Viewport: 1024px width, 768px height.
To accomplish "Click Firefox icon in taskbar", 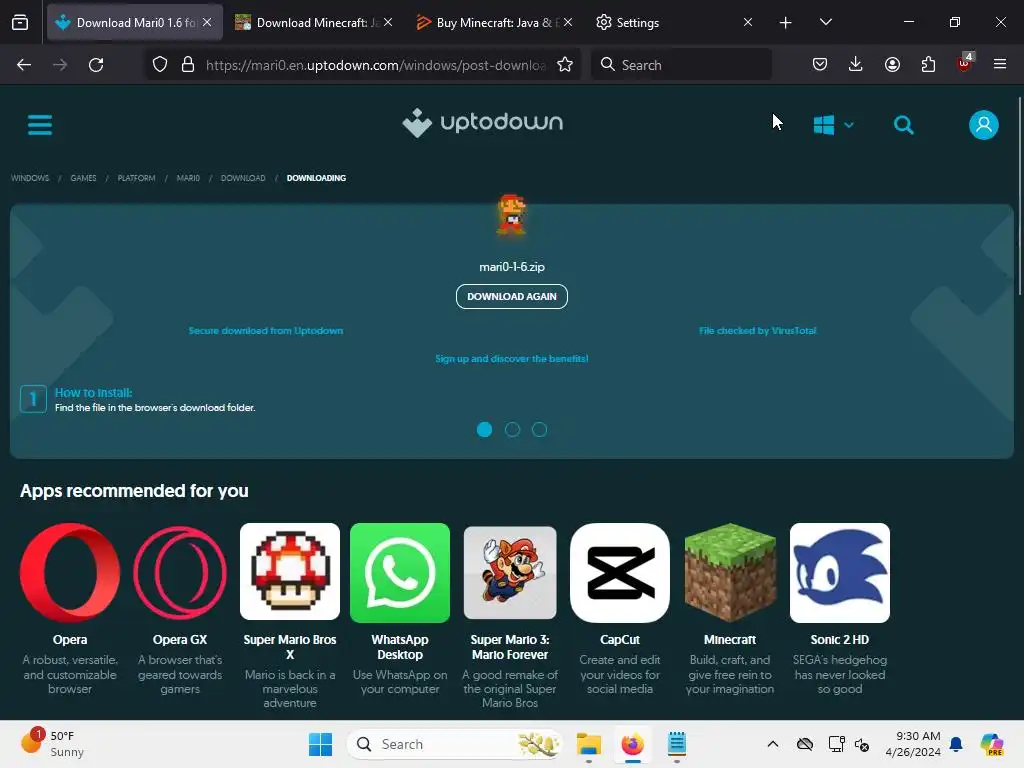I will pos(632,744).
